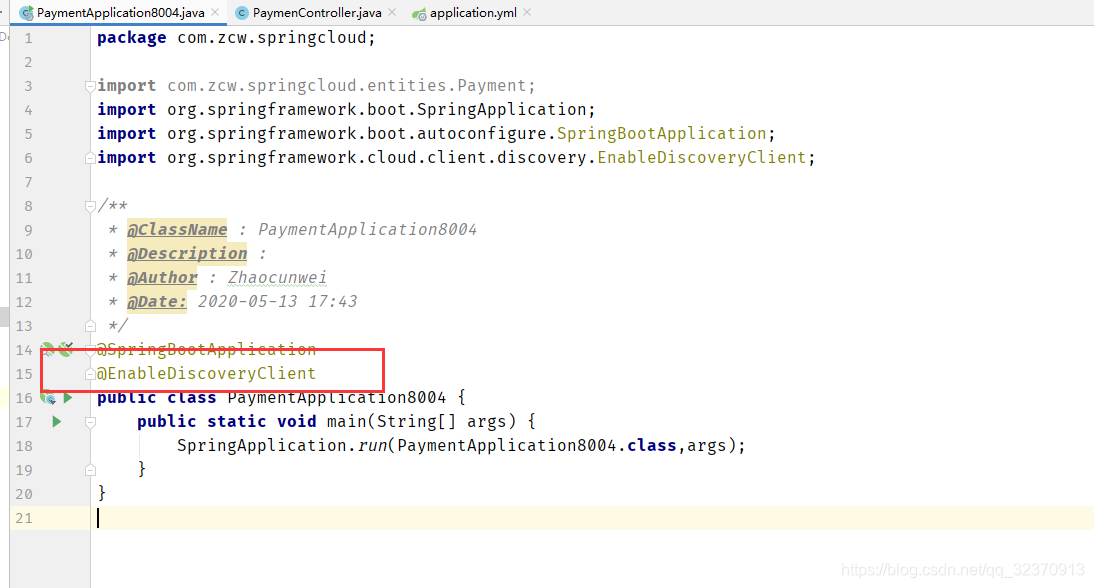The width and height of the screenshot is (1094, 588).
Task: Click the comment fold end marker on line 13
Action: click(x=90, y=326)
